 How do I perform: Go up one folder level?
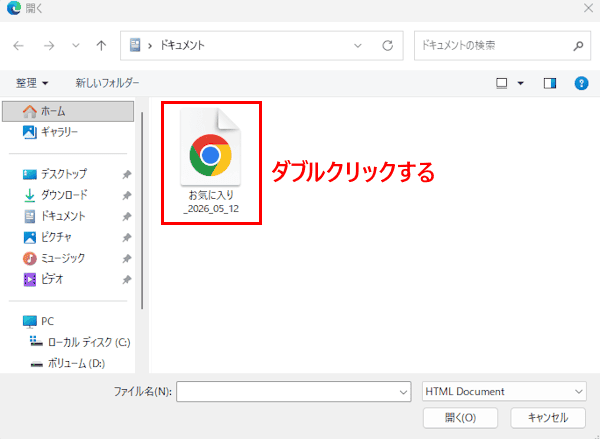tap(101, 46)
